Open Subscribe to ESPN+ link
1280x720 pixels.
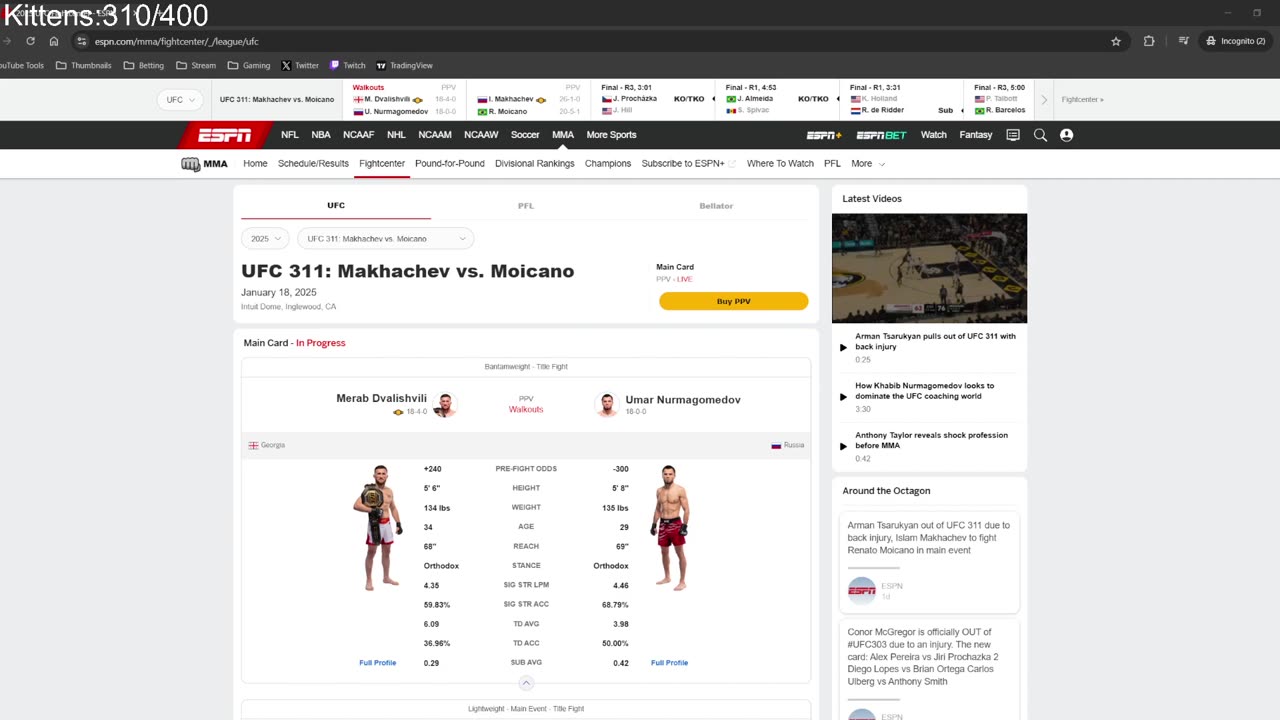[688, 164]
